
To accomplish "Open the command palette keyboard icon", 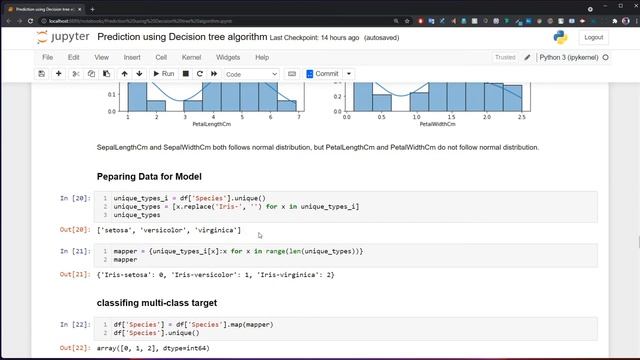I will click(x=292, y=74).
